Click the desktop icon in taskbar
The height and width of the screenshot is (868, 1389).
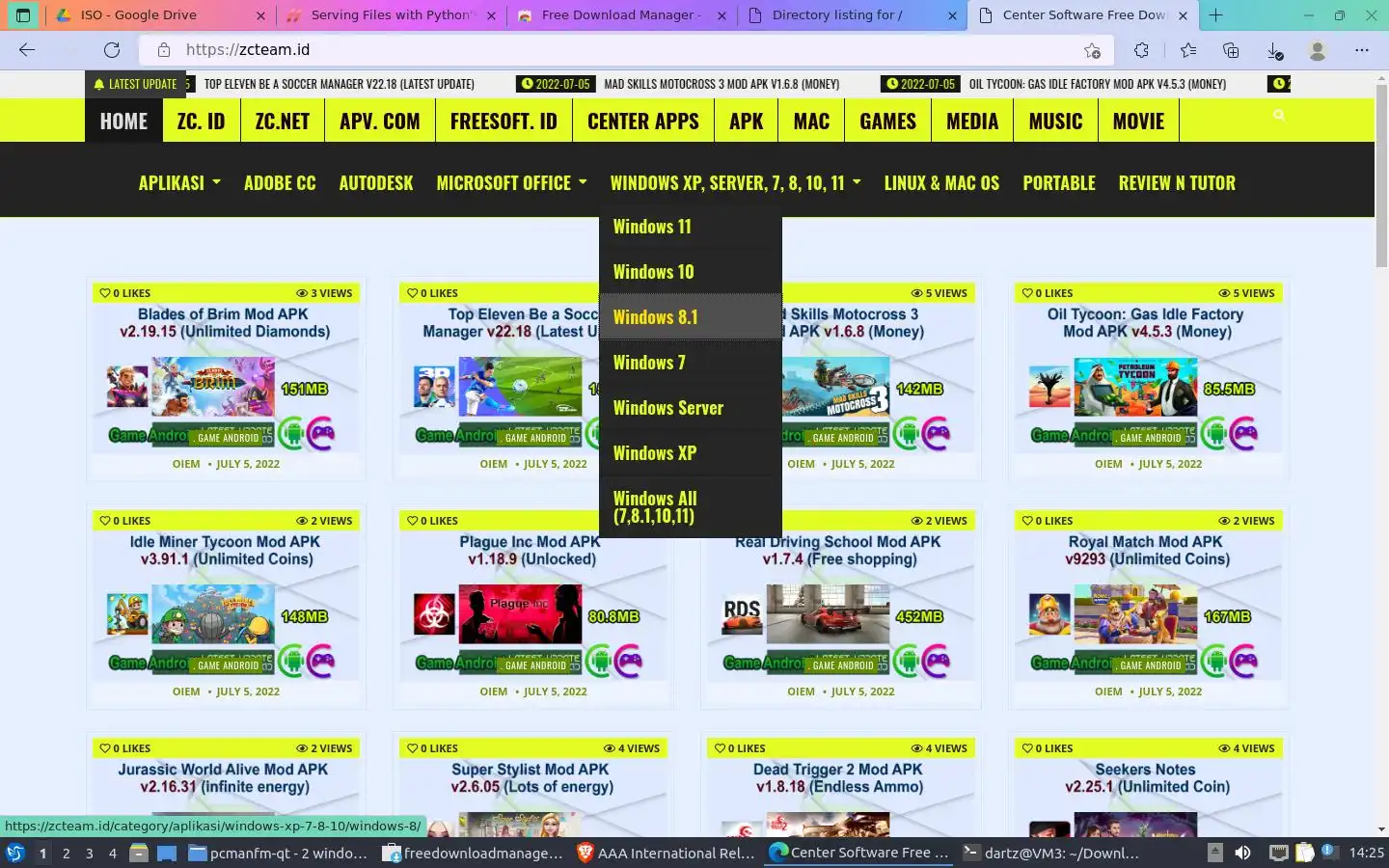pos(167,853)
